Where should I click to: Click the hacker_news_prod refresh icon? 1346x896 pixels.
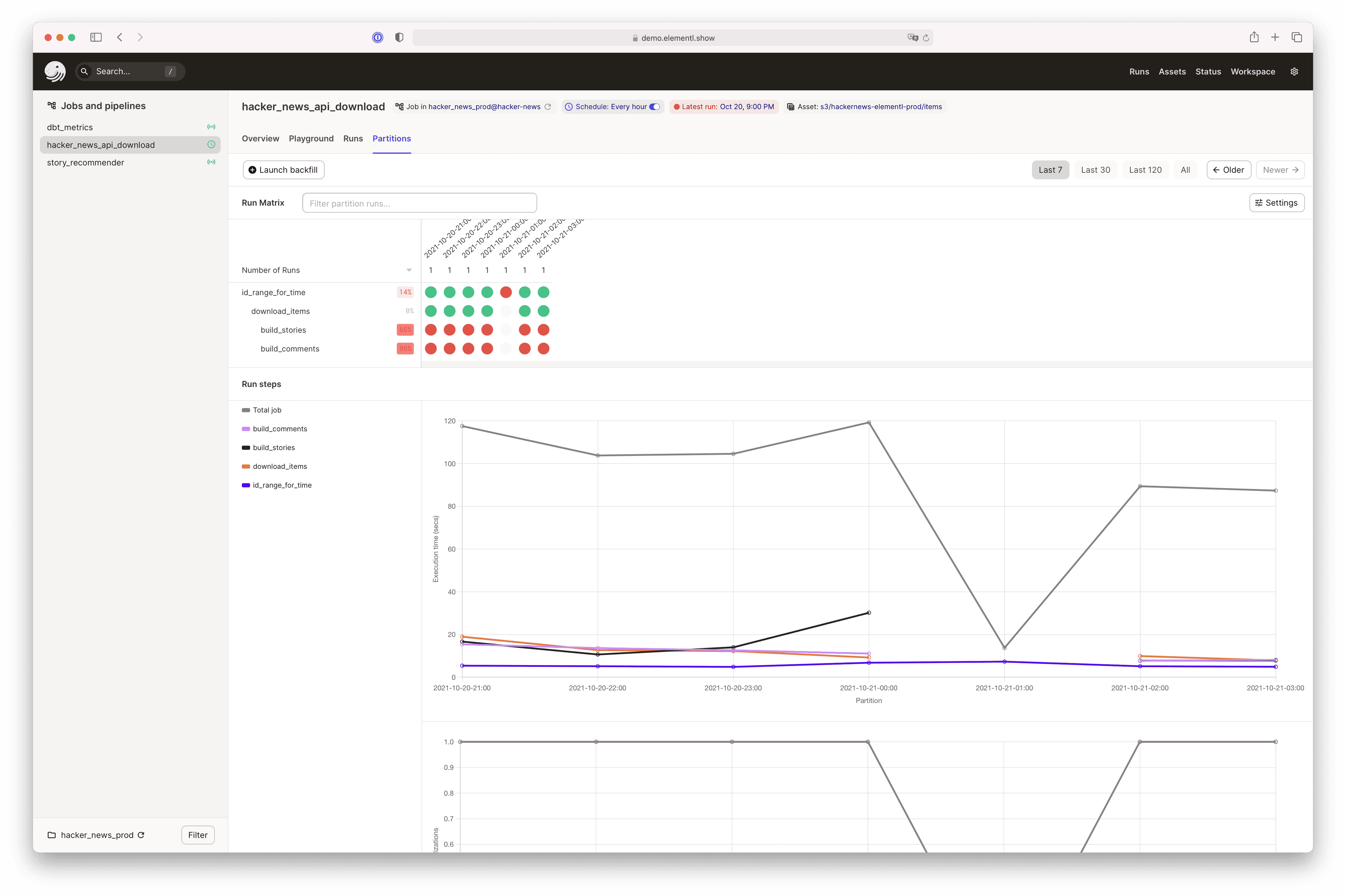141,834
